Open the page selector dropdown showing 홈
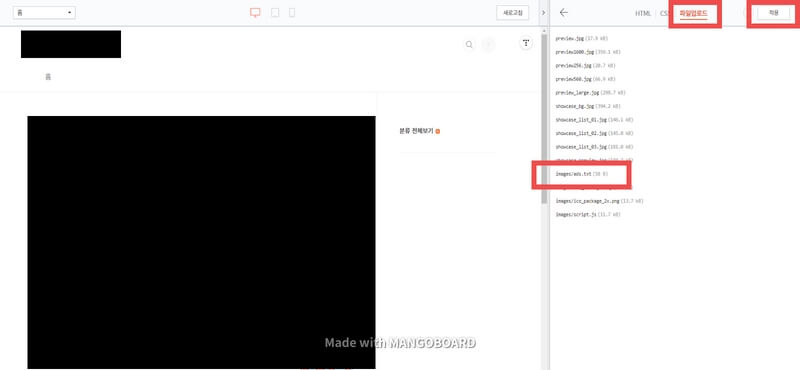This screenshot has width=800, height=370. tap(44, 13)
